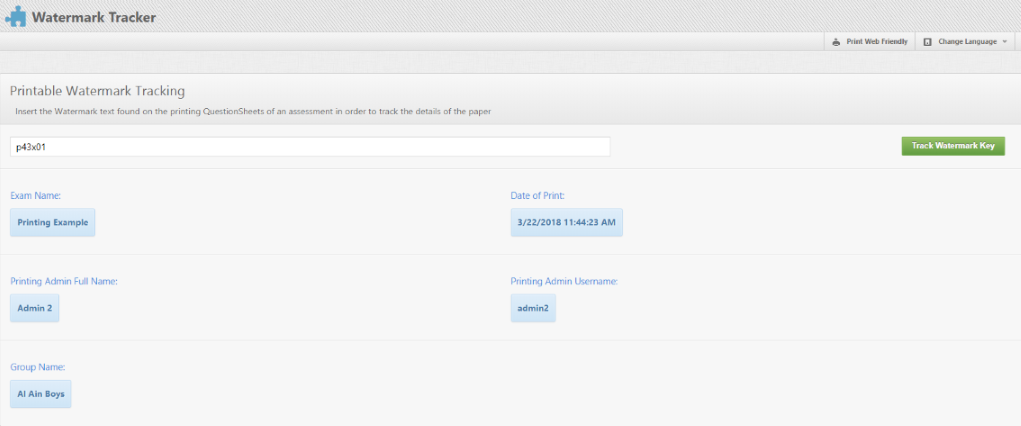Click the Printing Admin Username label
This screenshot has height=426, width=1021.
tap(564, 282)
